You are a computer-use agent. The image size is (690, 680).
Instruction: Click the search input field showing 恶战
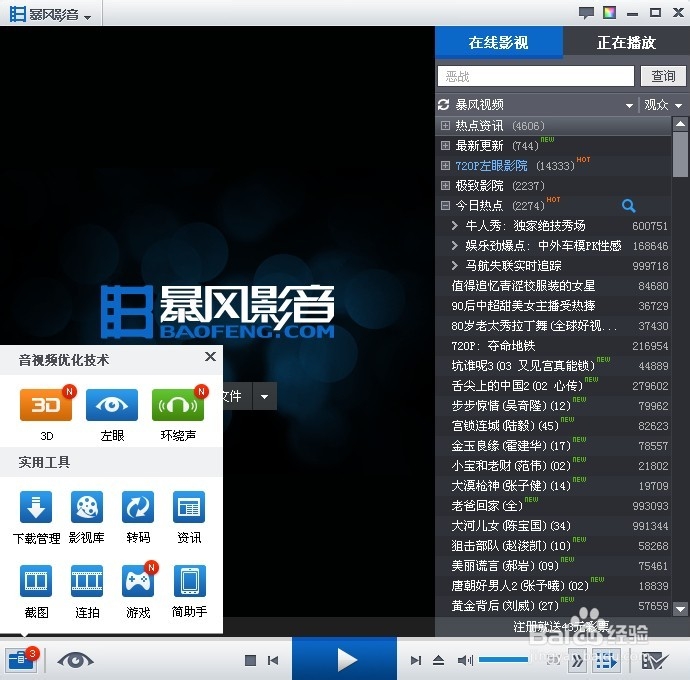click(x=536, y=76)
